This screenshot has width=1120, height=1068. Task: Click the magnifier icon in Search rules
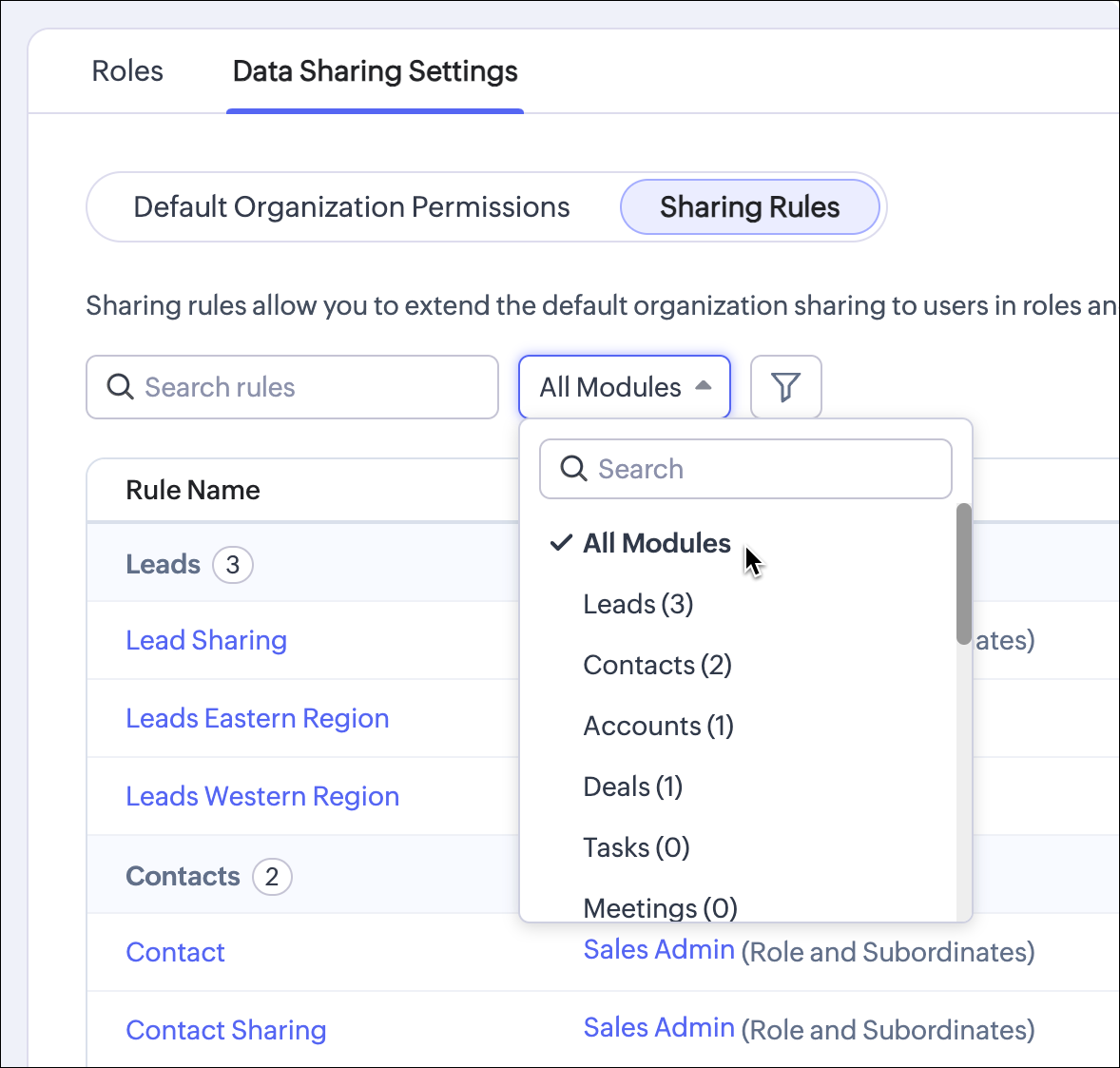pyautogui.click(x=120, y=387)
